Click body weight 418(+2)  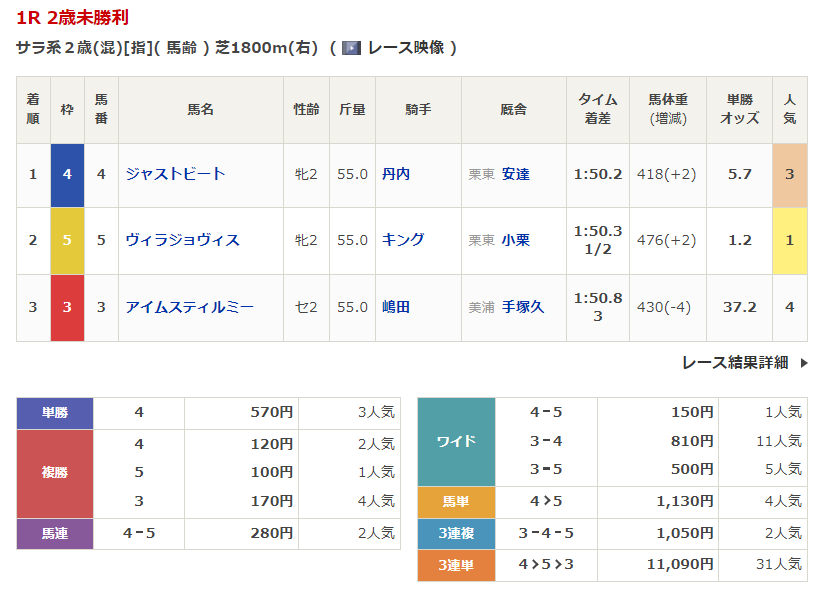coord(666,174)
